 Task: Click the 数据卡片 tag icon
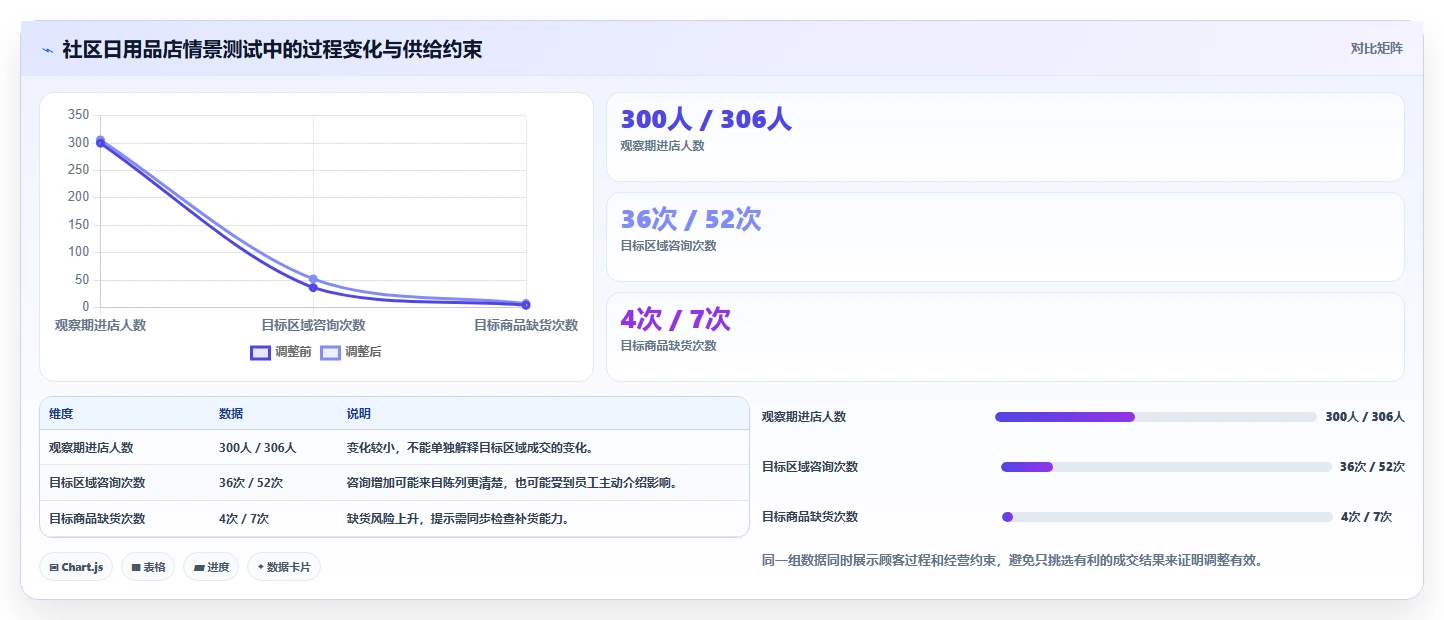pyautogui.click(x=261, y=567)
